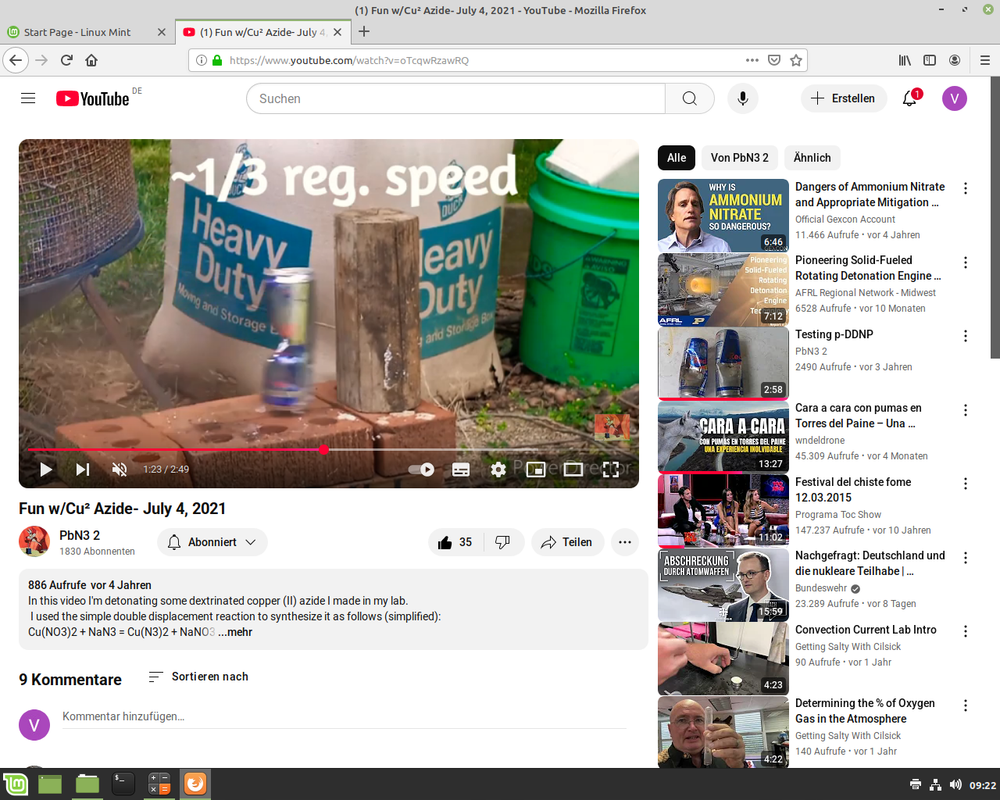
Task: Open the volume control in tray
Action: pos(955,785)
